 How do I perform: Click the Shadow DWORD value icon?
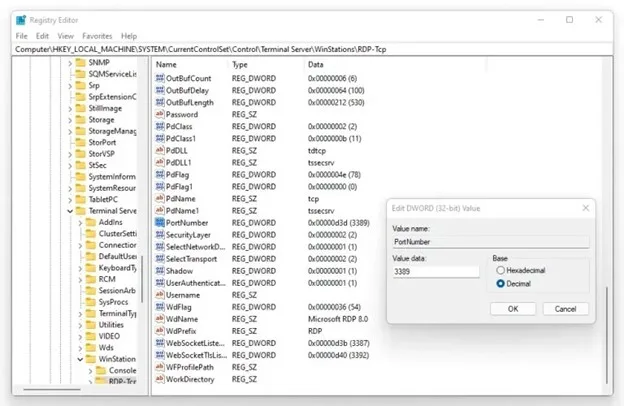click(x=160, y=271)
